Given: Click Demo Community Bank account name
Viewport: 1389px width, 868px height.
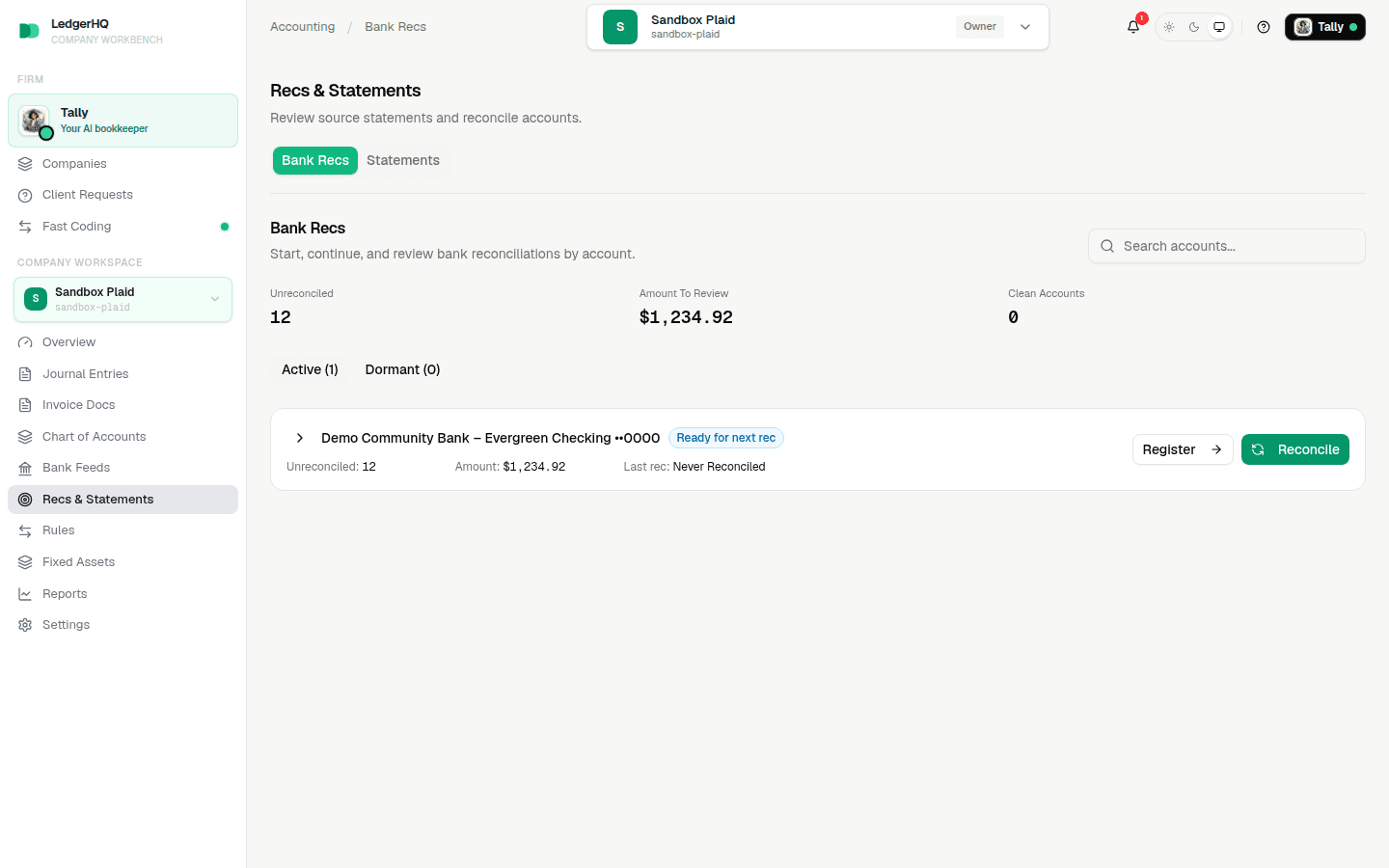Looking at the screenshot, I should tap(490, 438).
